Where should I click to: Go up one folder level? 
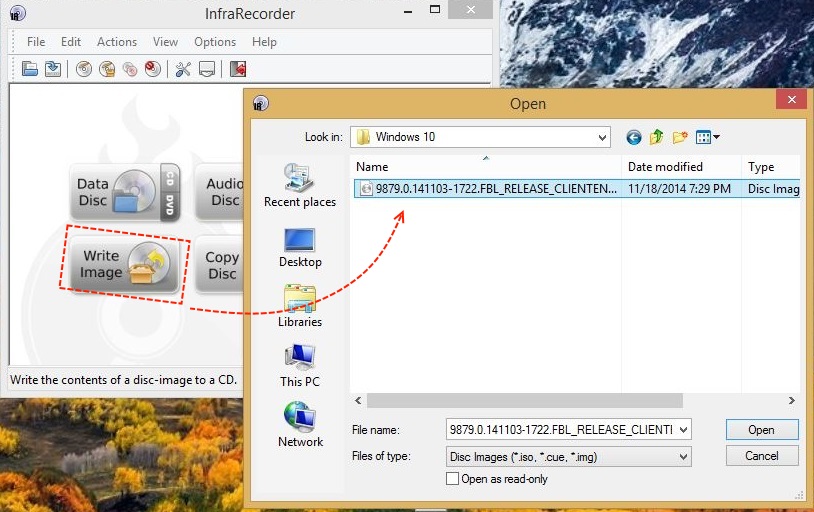(x=656, y=137)
